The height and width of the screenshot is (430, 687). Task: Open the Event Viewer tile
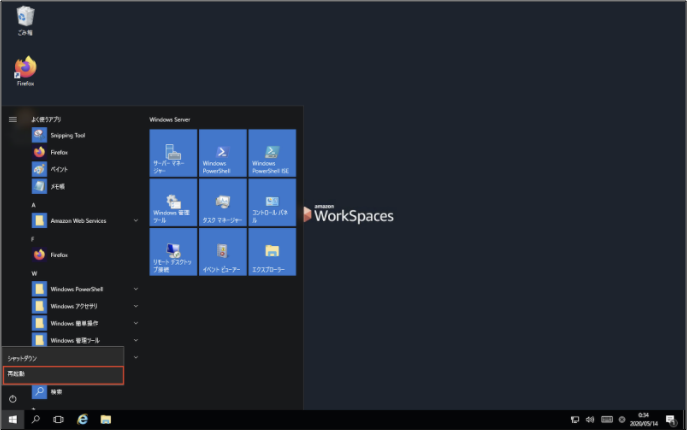223,252
